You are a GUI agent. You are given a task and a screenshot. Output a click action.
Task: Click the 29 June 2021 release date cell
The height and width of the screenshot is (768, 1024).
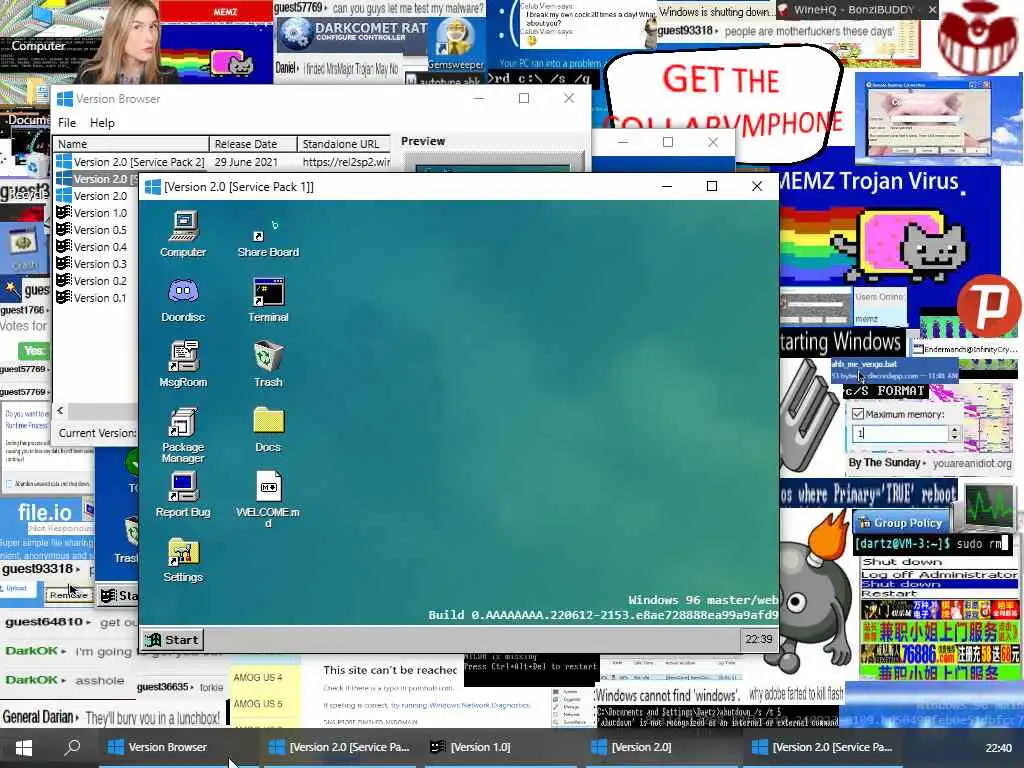click(246, 162)
